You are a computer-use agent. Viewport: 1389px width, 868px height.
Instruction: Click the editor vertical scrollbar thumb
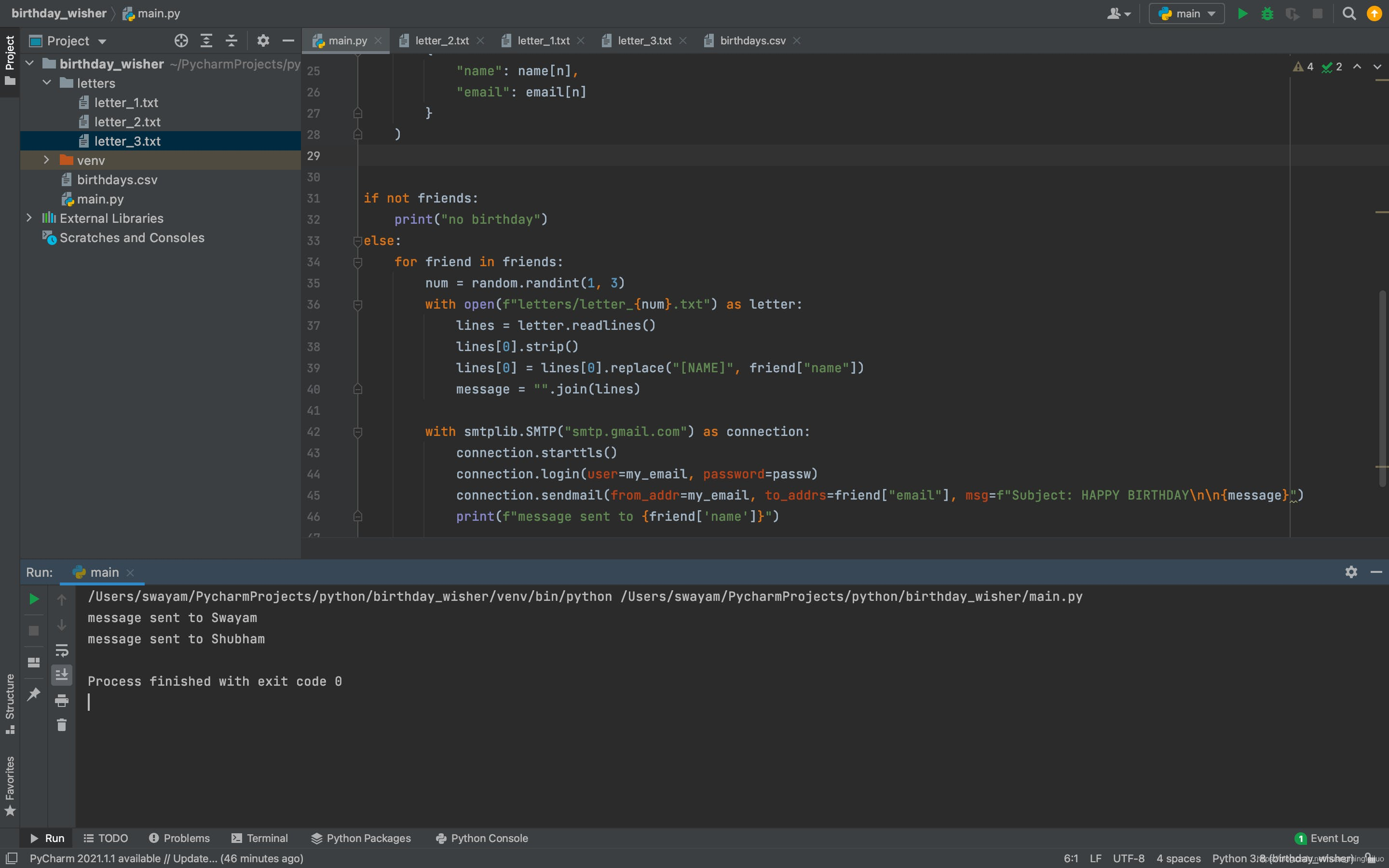point(1382,388)
